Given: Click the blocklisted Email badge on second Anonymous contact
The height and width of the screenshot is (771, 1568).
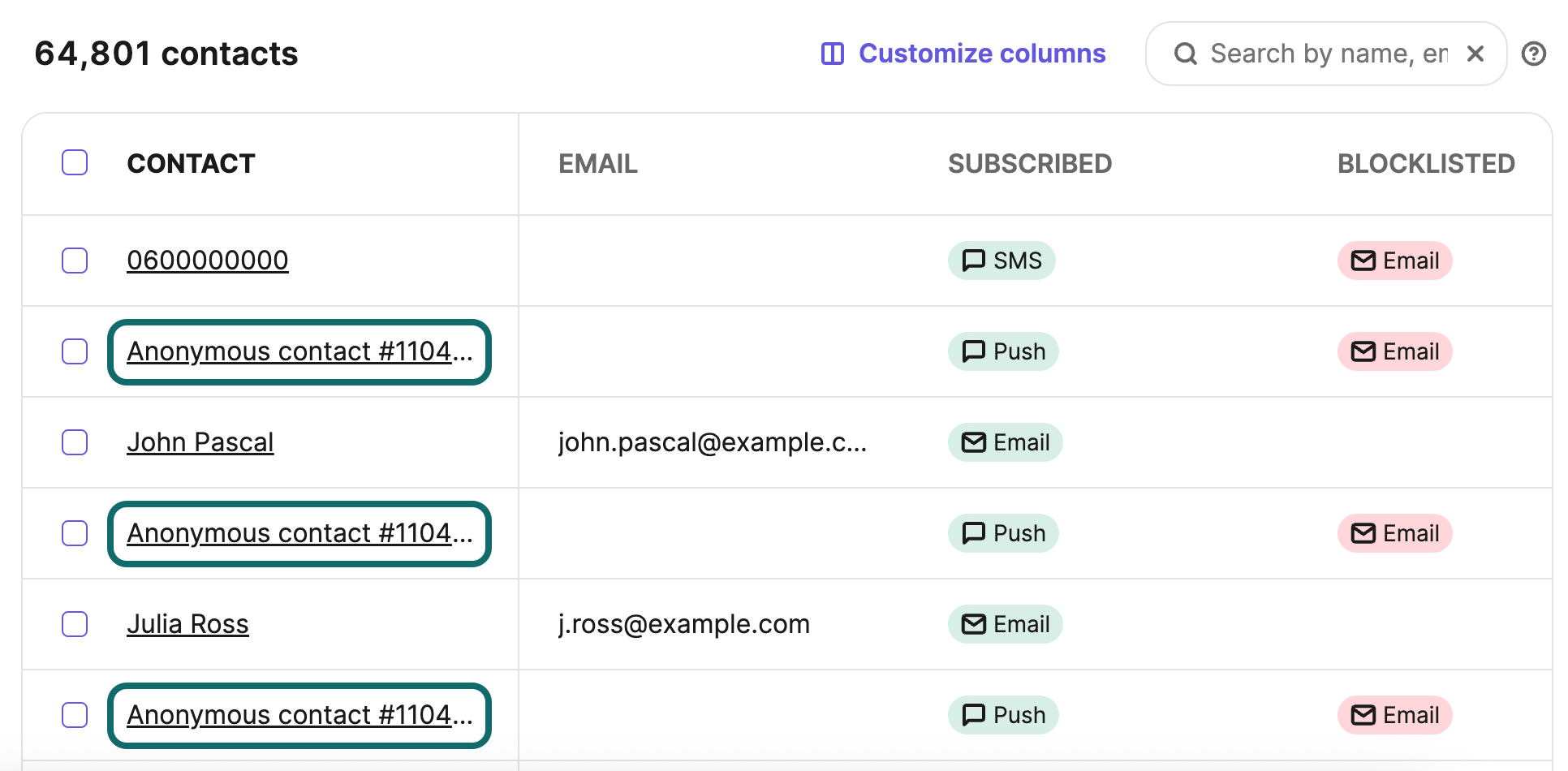Looking at the screenshot, I should (x=1394, y=533).
